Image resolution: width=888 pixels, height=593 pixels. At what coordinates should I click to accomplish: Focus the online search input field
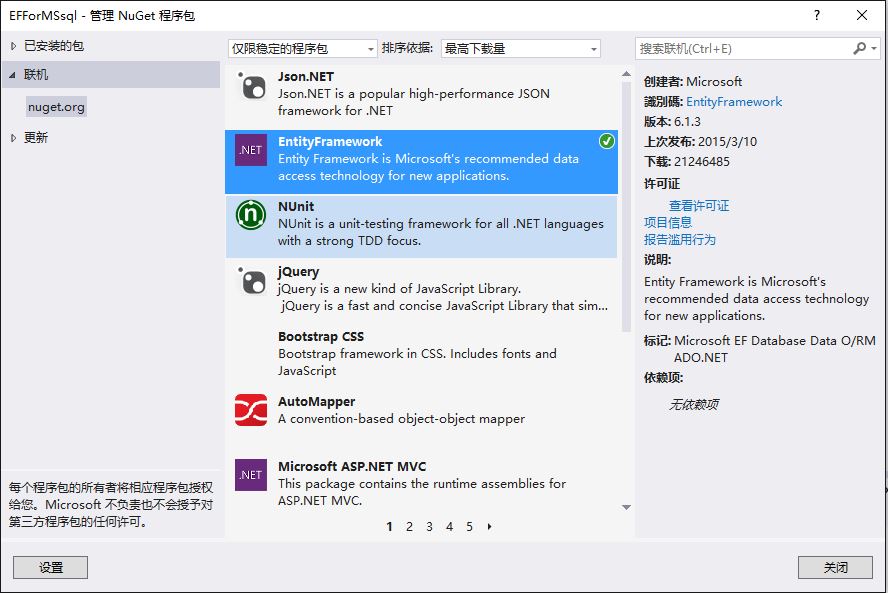coord(744,49)
